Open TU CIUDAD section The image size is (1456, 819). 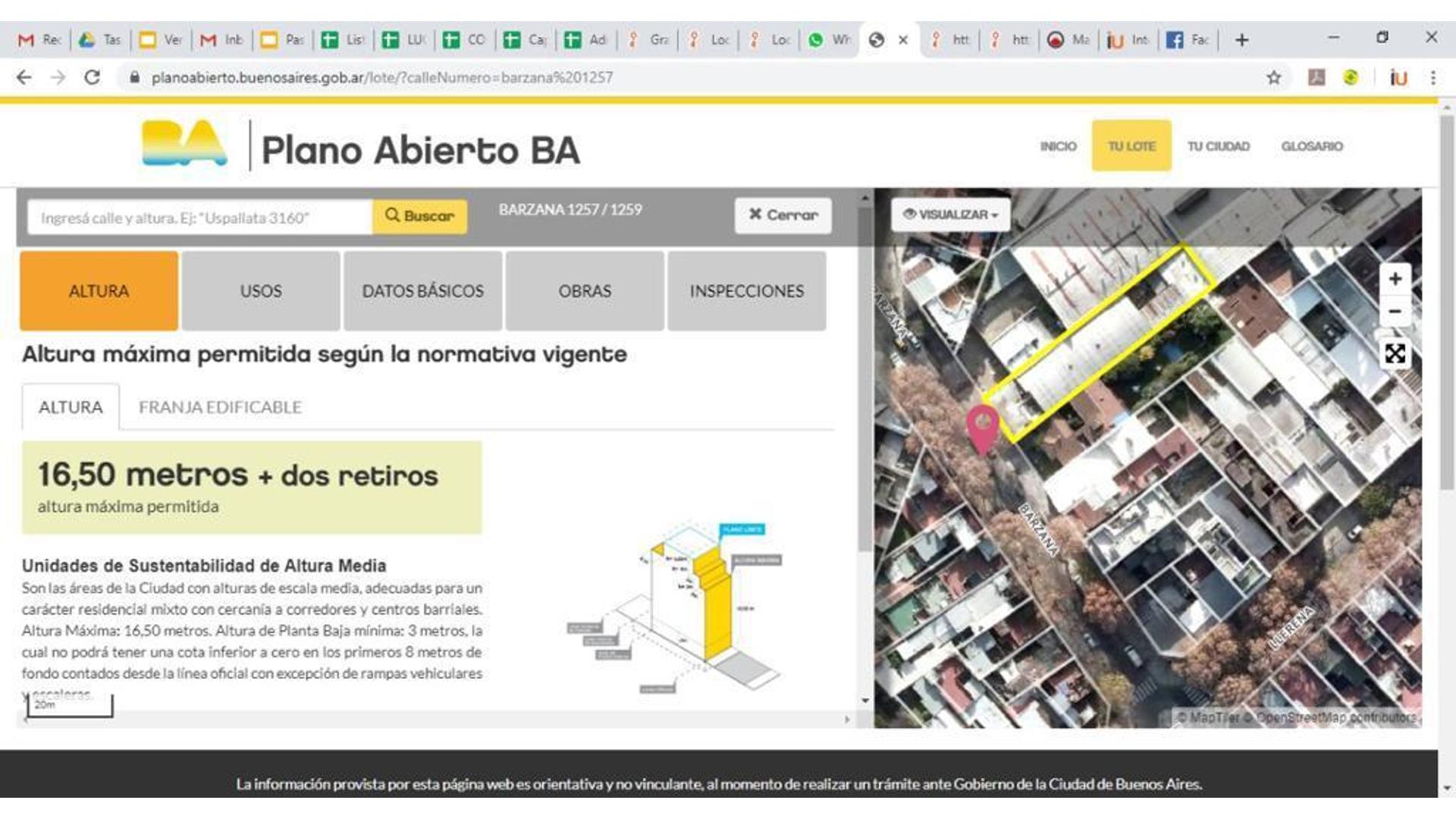(1218, 146)
